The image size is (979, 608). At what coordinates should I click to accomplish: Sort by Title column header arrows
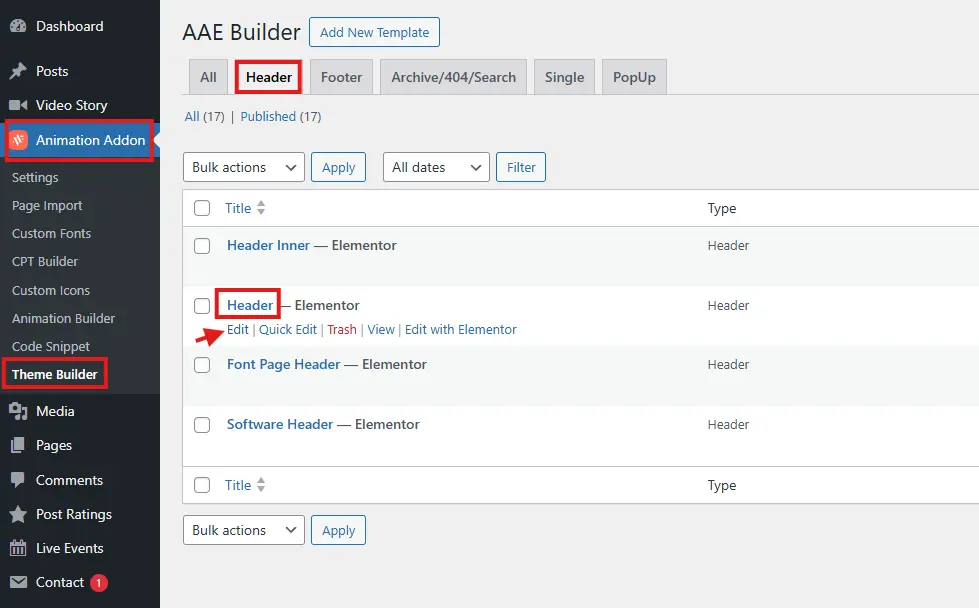coord(261,208)
